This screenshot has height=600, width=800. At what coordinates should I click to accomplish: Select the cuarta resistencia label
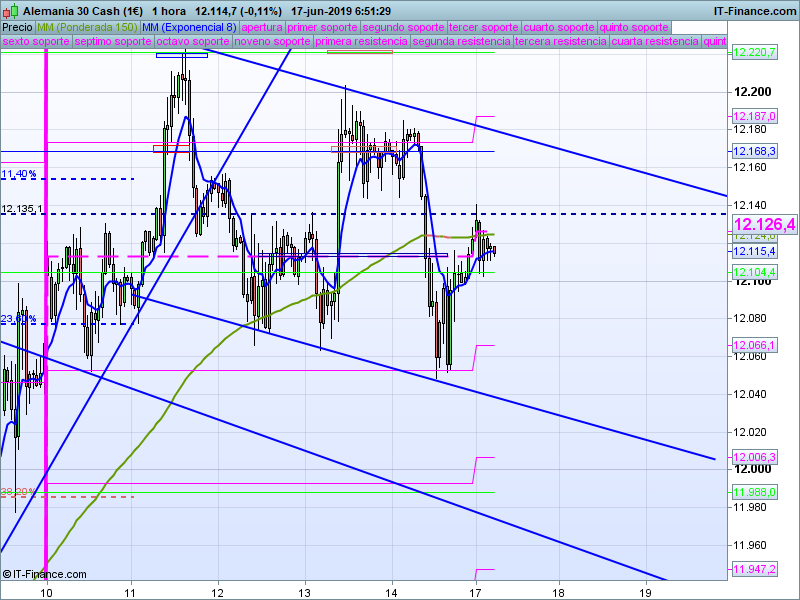tap(655, 41)
